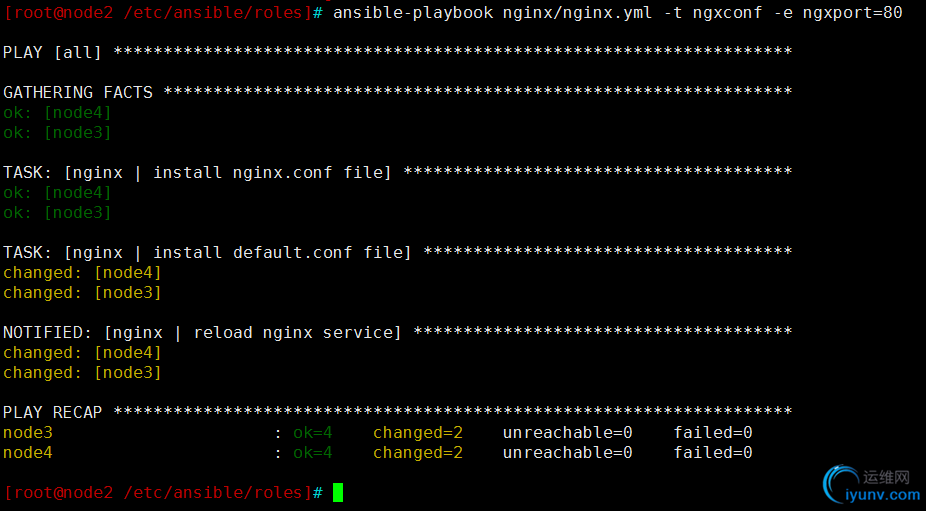Image resolution: width=926 pixels, height=511 pixels.
Task: Select the PLAY [all] header line
Action: tap(52, 52)
